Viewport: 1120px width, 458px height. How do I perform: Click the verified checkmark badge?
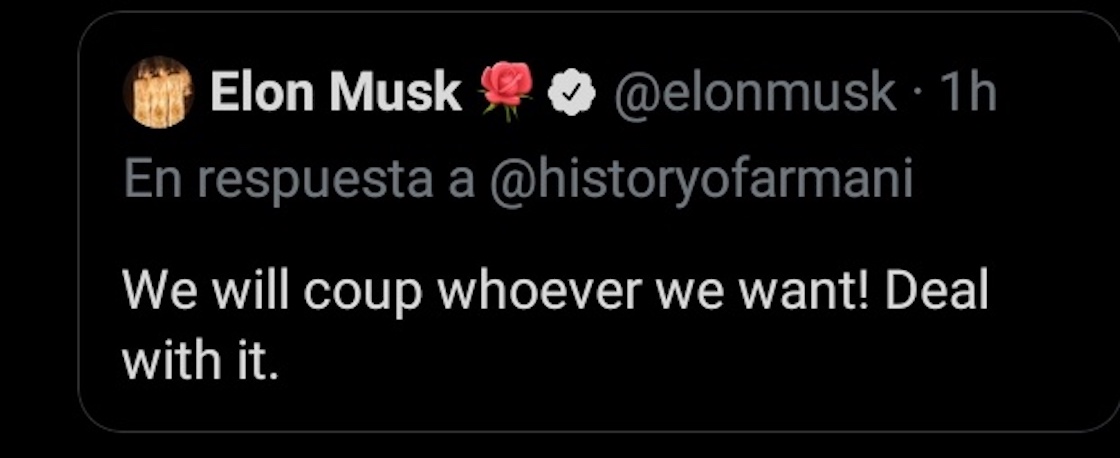573,93
